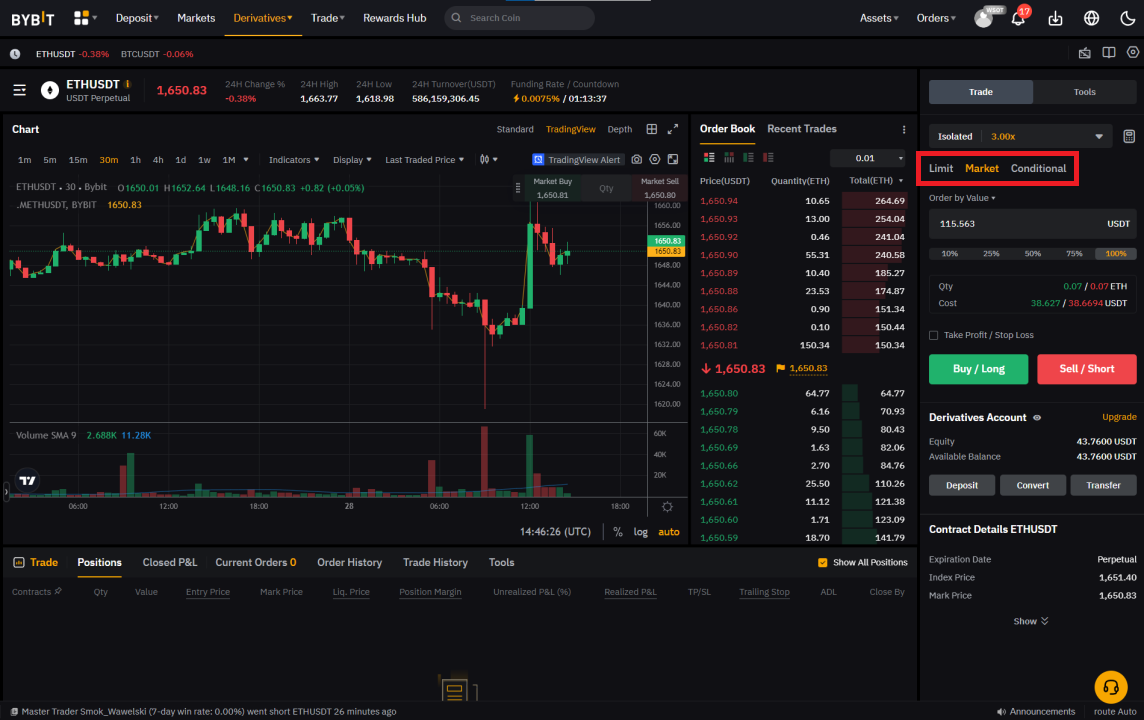Open the layout switch icon beside guide book
Image resolution: width=1144 pixels, height=720 pixels.
tap(1085, 53)
